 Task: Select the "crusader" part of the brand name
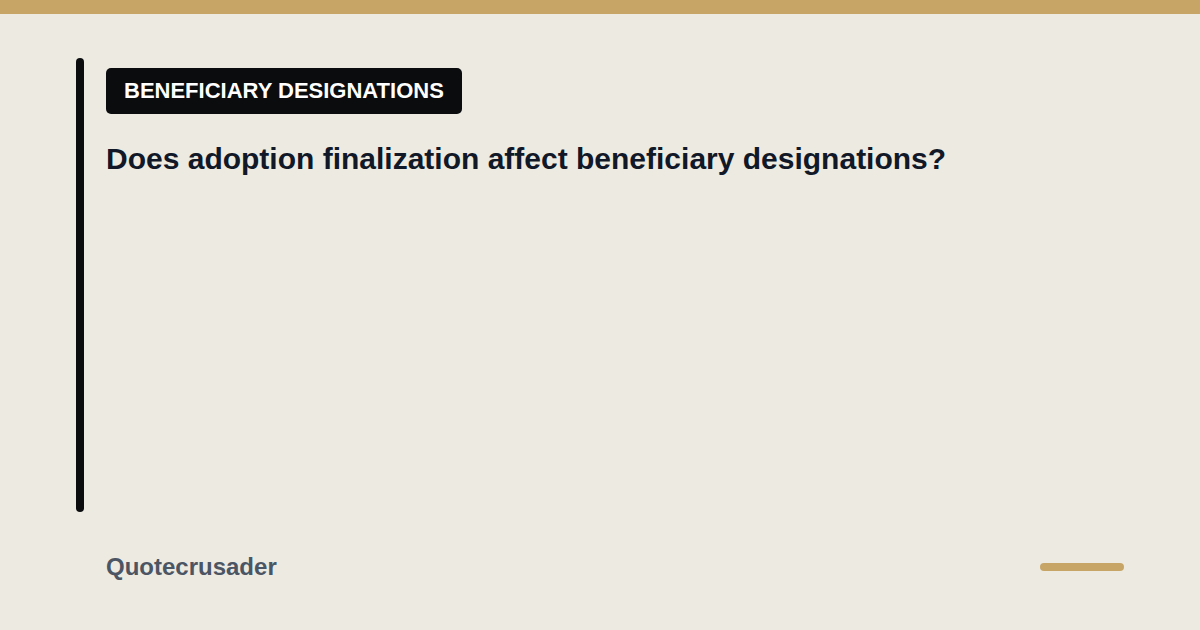tap(230, 567)
